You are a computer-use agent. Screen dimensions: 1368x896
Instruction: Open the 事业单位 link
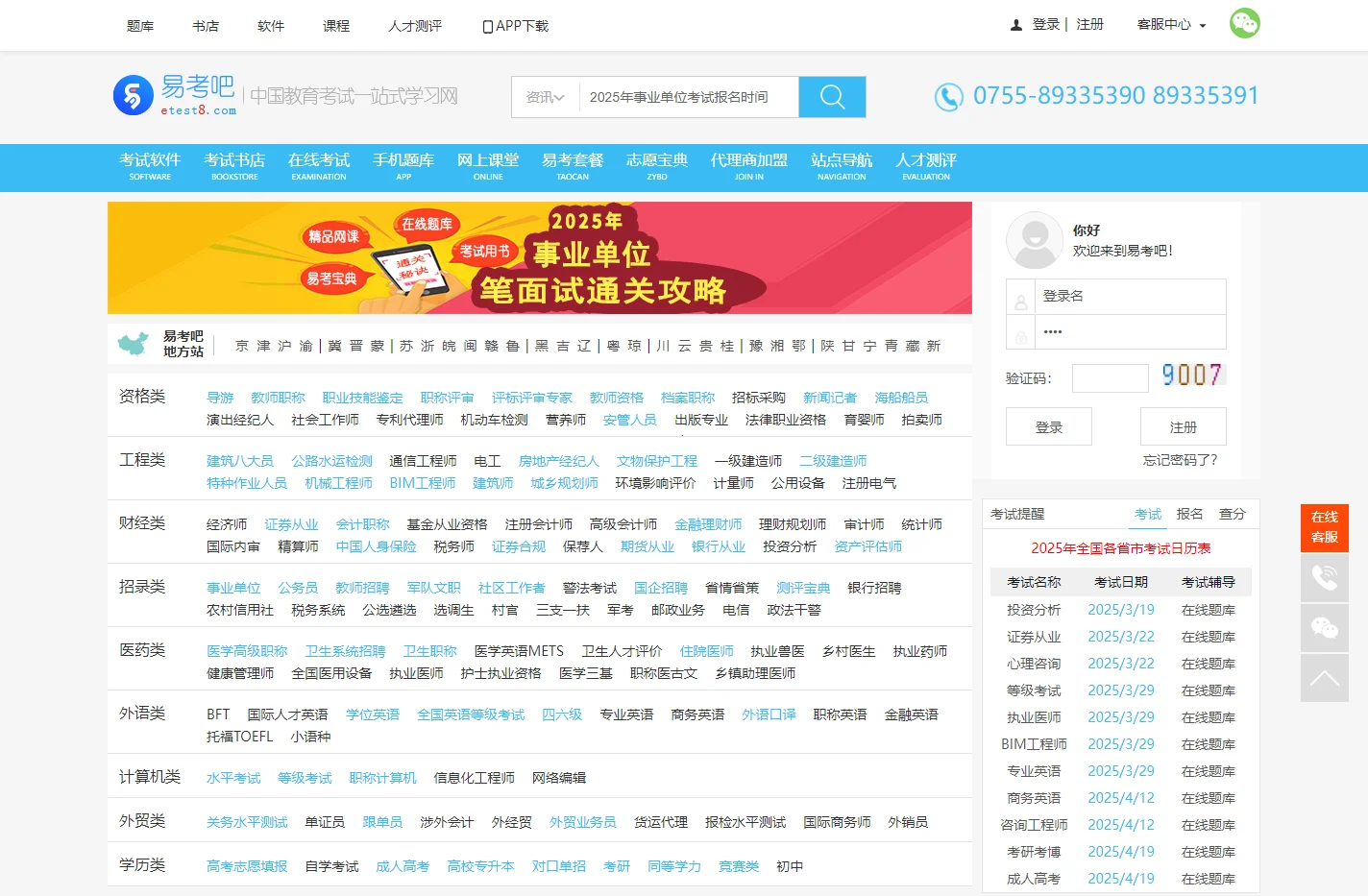(x=233, y=588)
